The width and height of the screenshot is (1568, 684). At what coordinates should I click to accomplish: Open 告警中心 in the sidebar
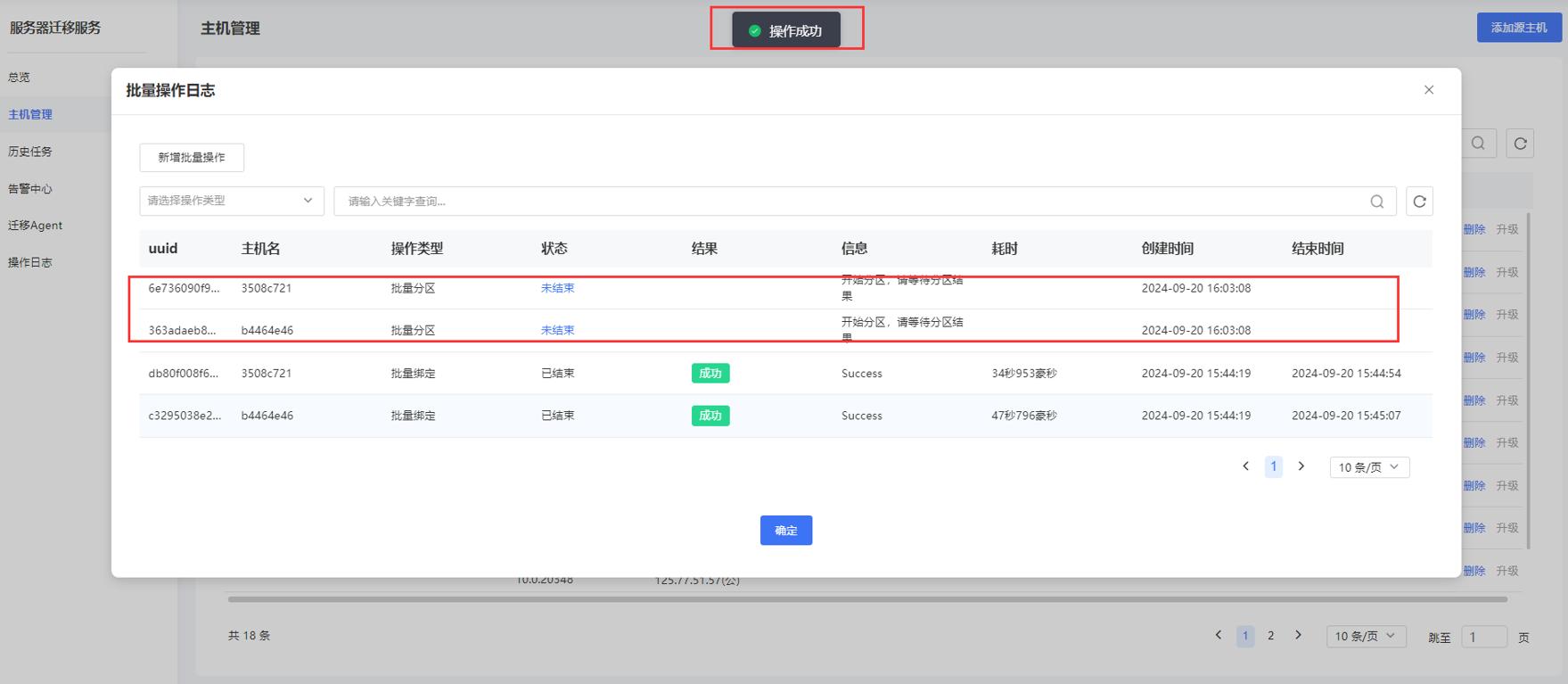point(30,189)
